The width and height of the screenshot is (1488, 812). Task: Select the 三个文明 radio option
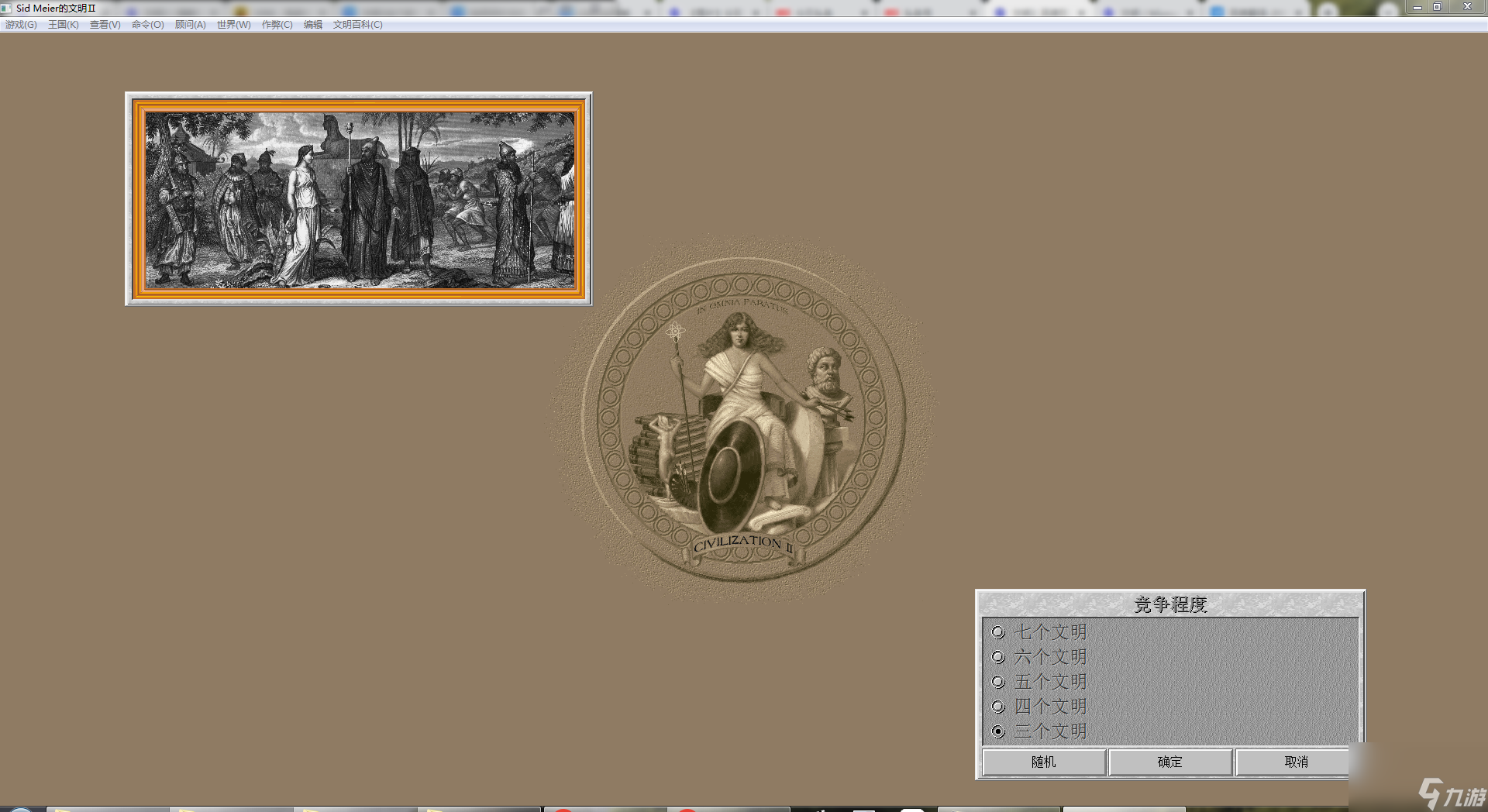tap(1040, 731)
